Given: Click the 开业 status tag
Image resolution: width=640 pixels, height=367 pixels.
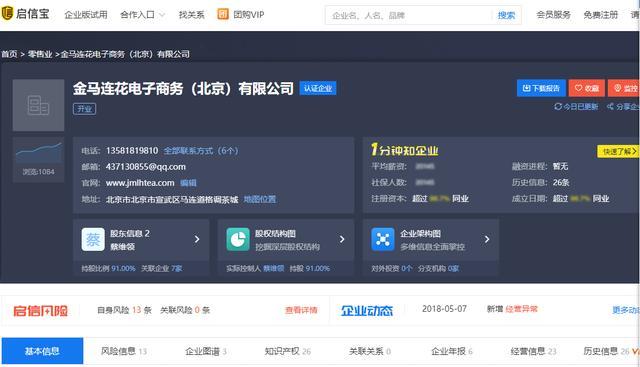Looking at the screenshot, I should pos(84,109).
